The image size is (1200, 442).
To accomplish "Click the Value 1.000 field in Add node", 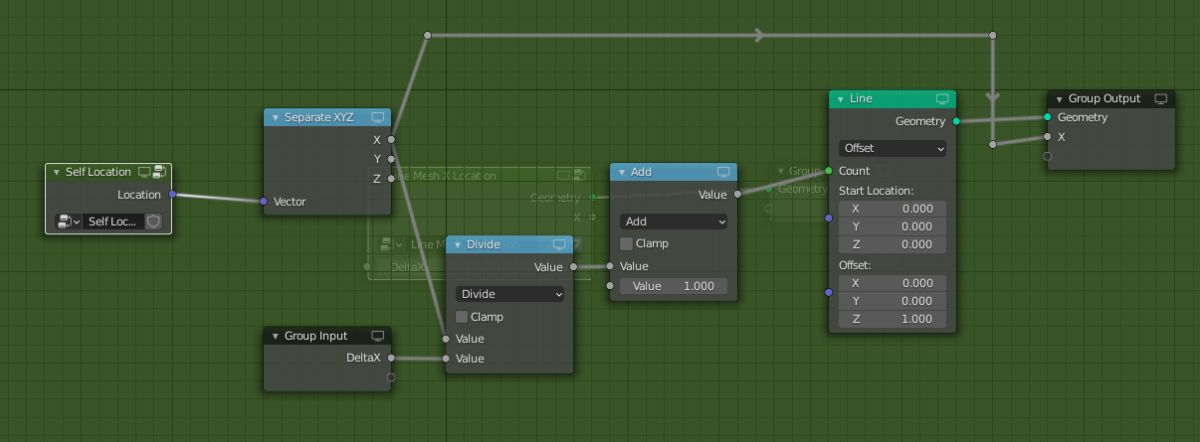I will 674,286.
